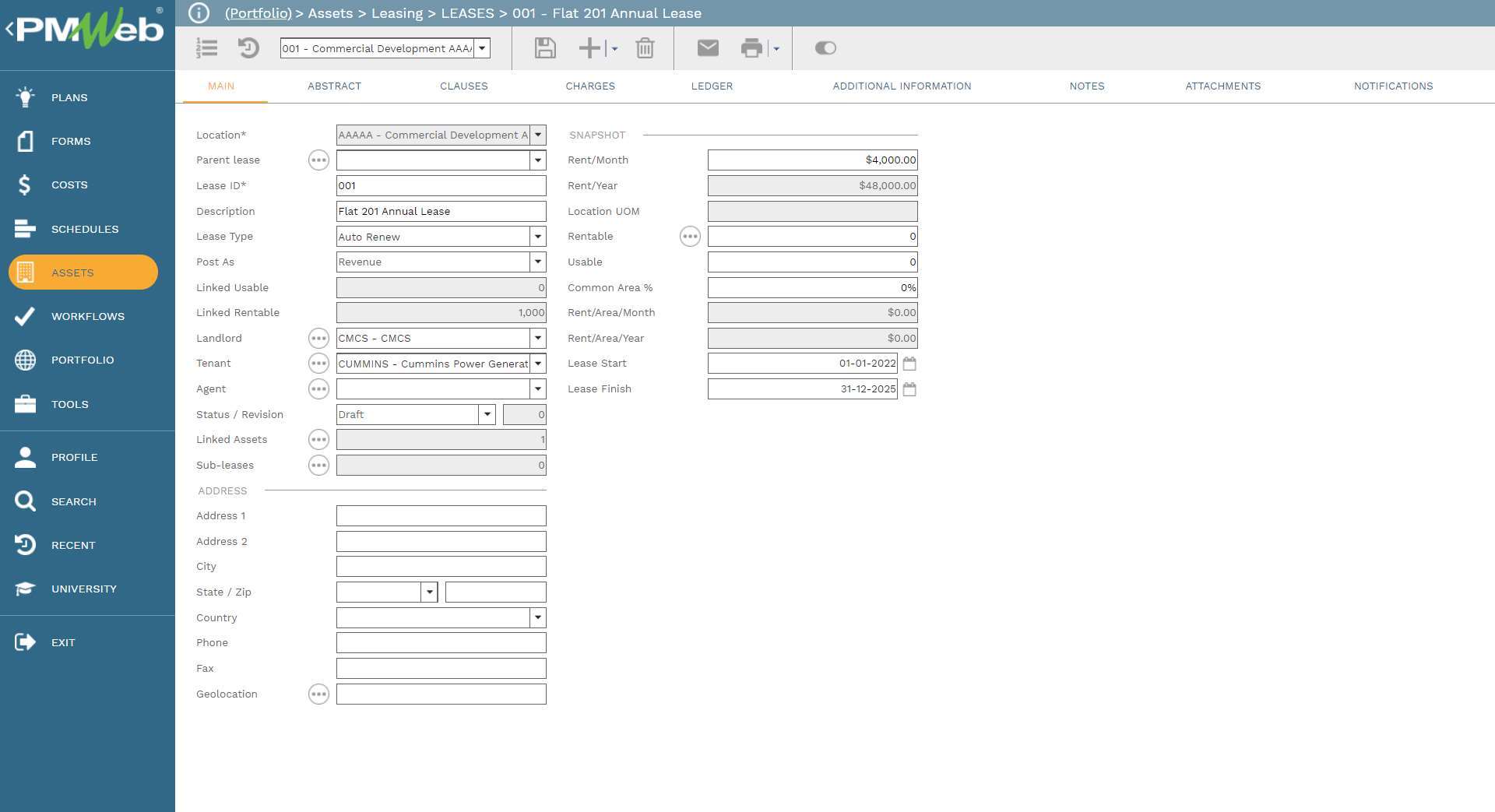This screenshot has width=1495, height=812.
Task: Go to WORKFLOWS in the sidebar
Action: [x=87, y=316]
